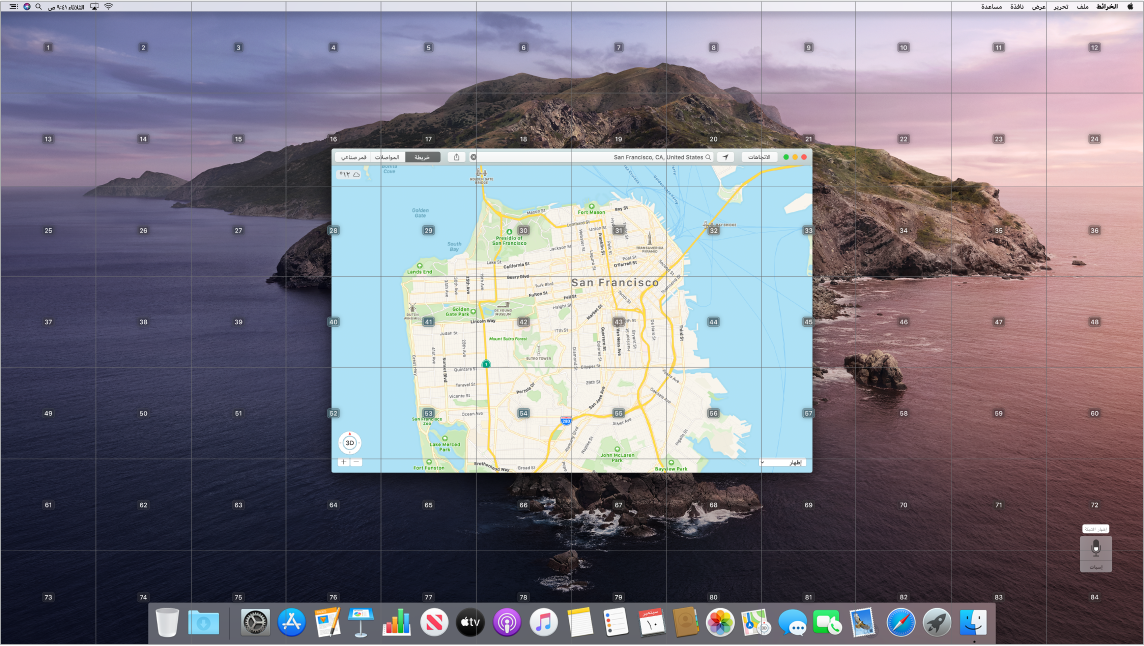This screenshot has height=646, width=1144.
Task: Open the View (عرض) menu
Action: coord(1039,6)
